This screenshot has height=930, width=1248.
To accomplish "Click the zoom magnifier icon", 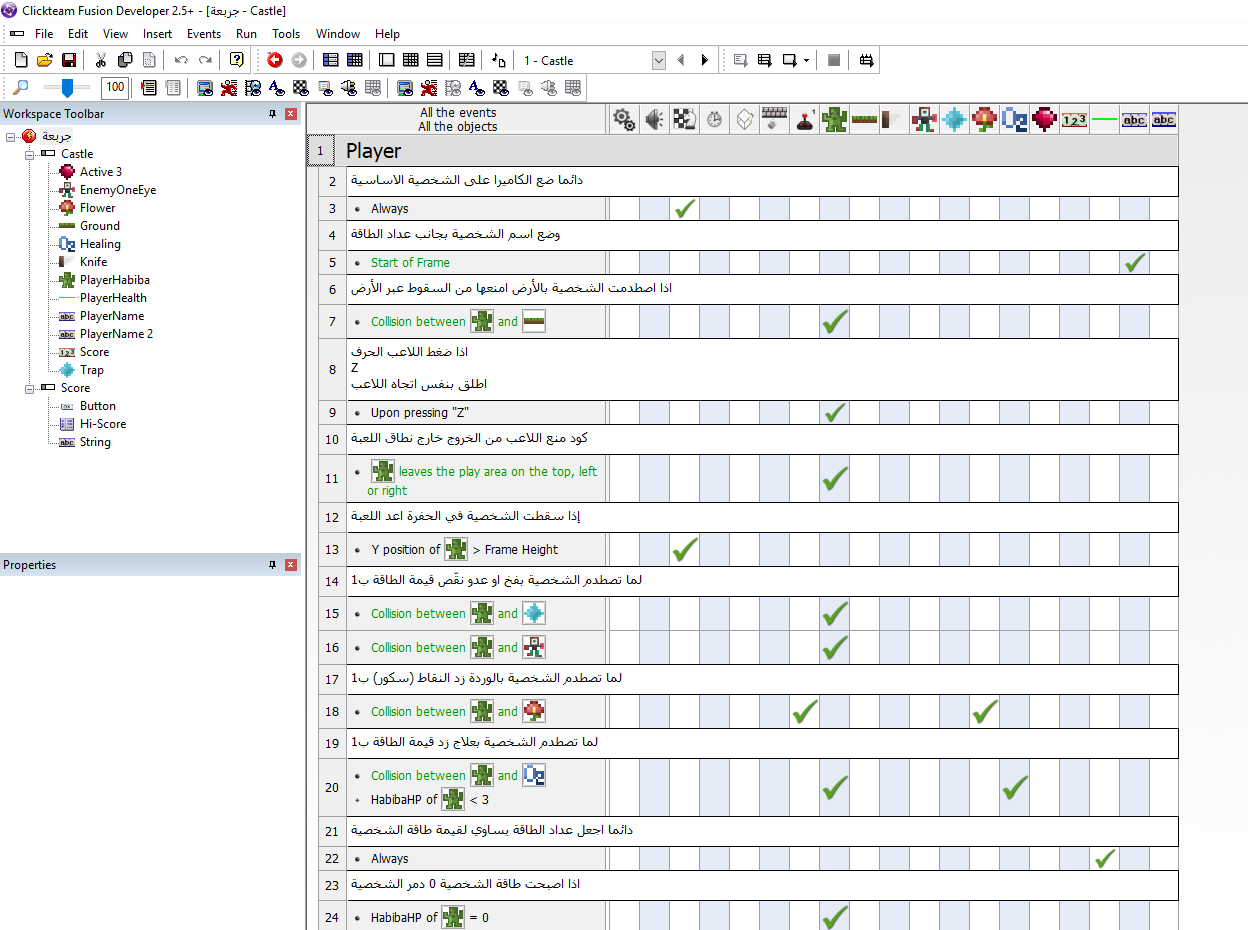I will (x=21, y=87).
